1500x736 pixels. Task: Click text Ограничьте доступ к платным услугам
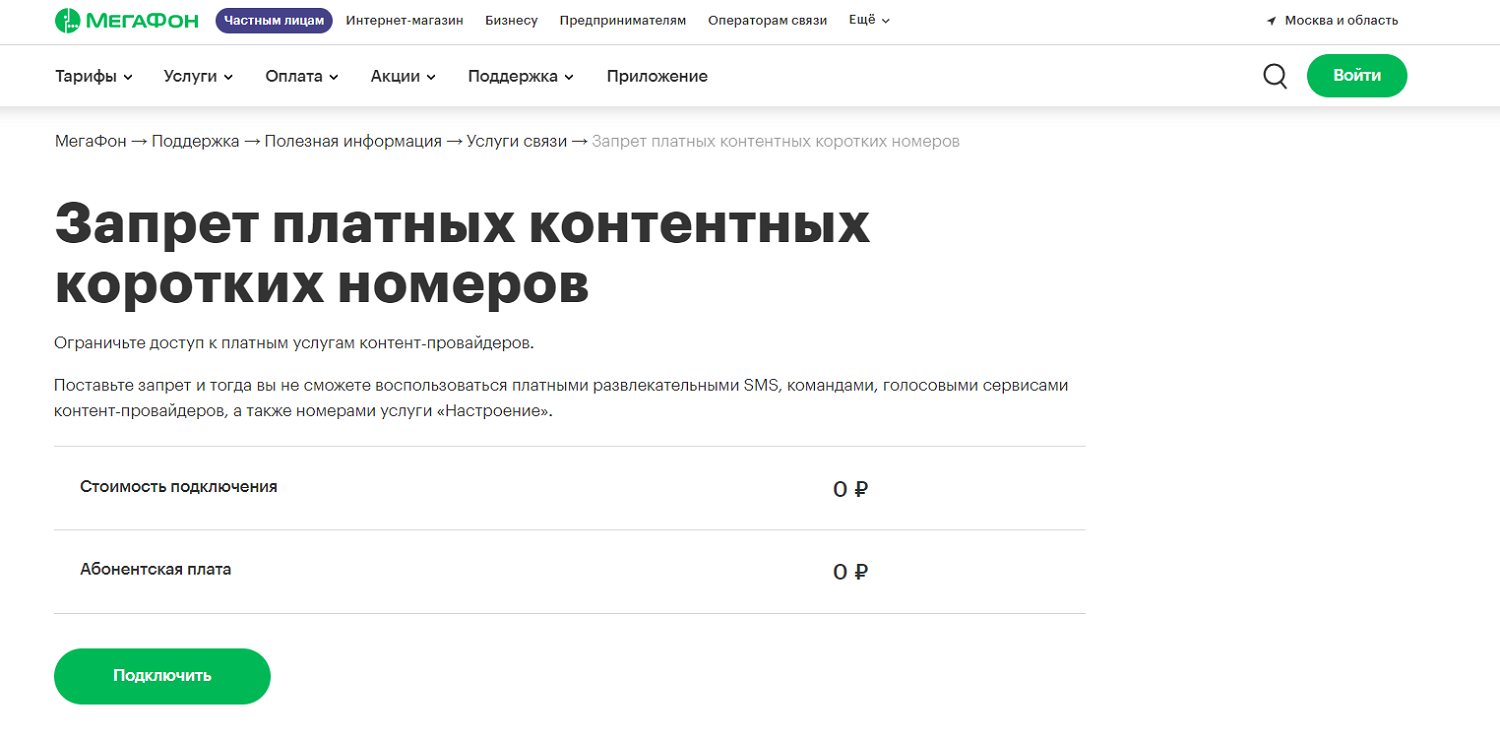coord(295,343)
